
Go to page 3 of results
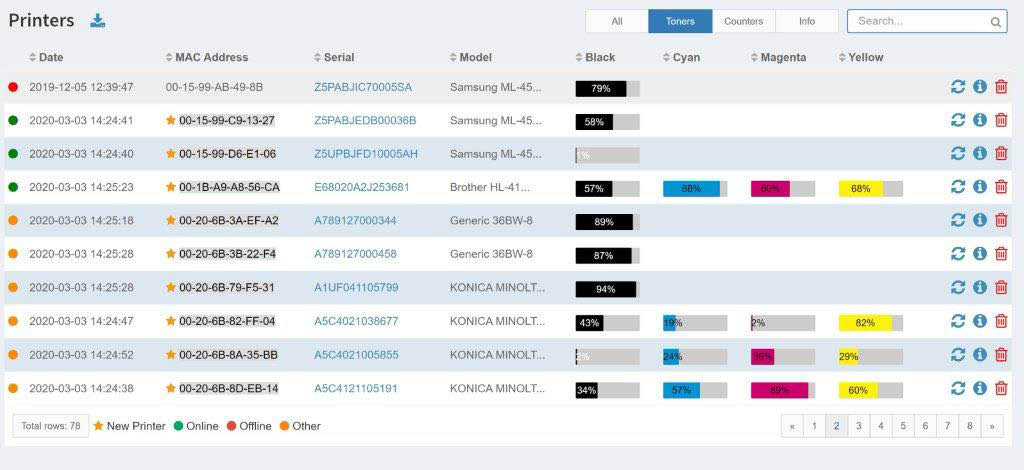point(858,426)
